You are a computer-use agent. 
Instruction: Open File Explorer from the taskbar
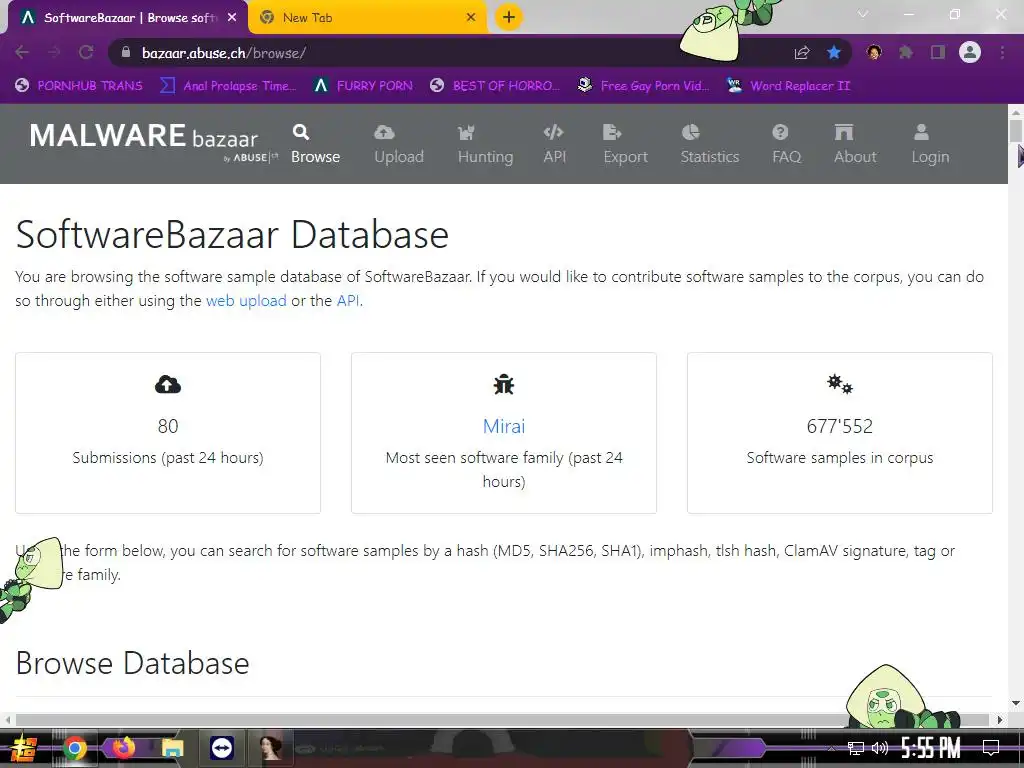tap(172, 748)
